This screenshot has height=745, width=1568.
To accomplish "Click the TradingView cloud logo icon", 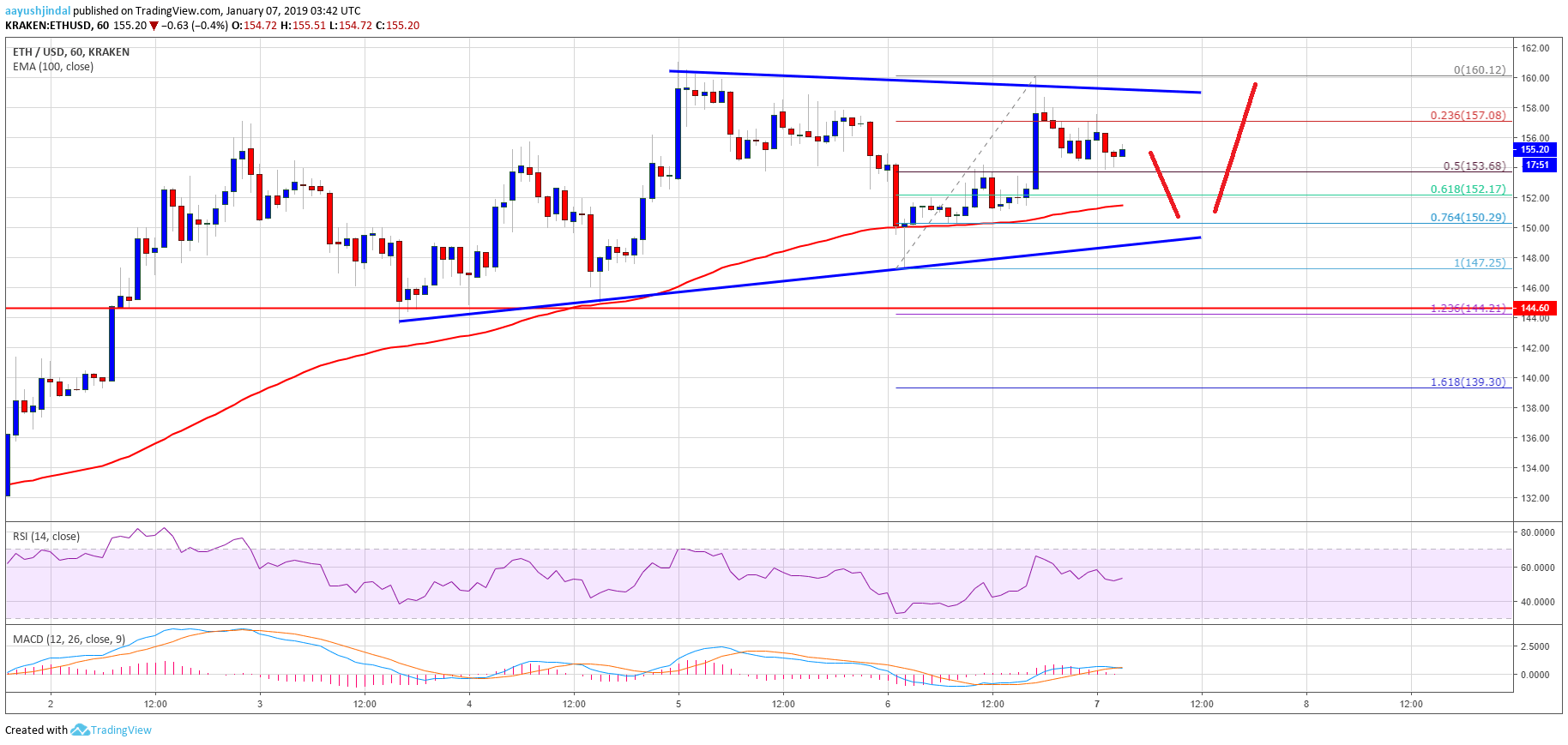I will pos(80,730).
